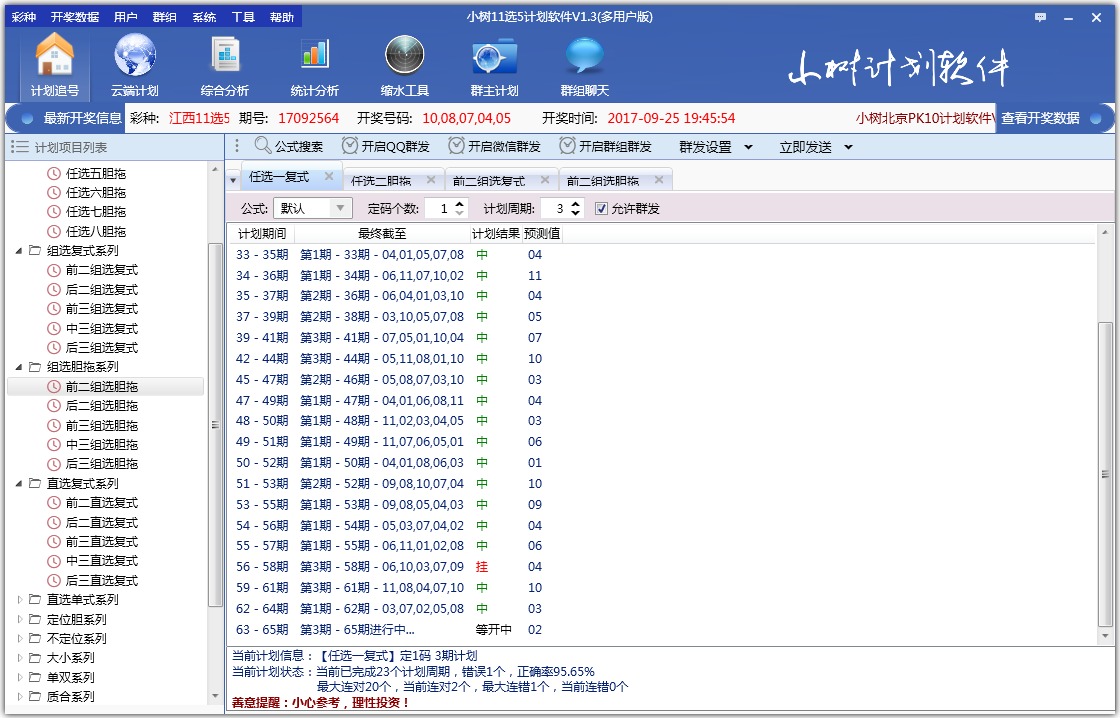This screenshot has height=718, width=1120.
Task: Uncheck the 允许群发 checkbox
Action: tap(600, 207)
